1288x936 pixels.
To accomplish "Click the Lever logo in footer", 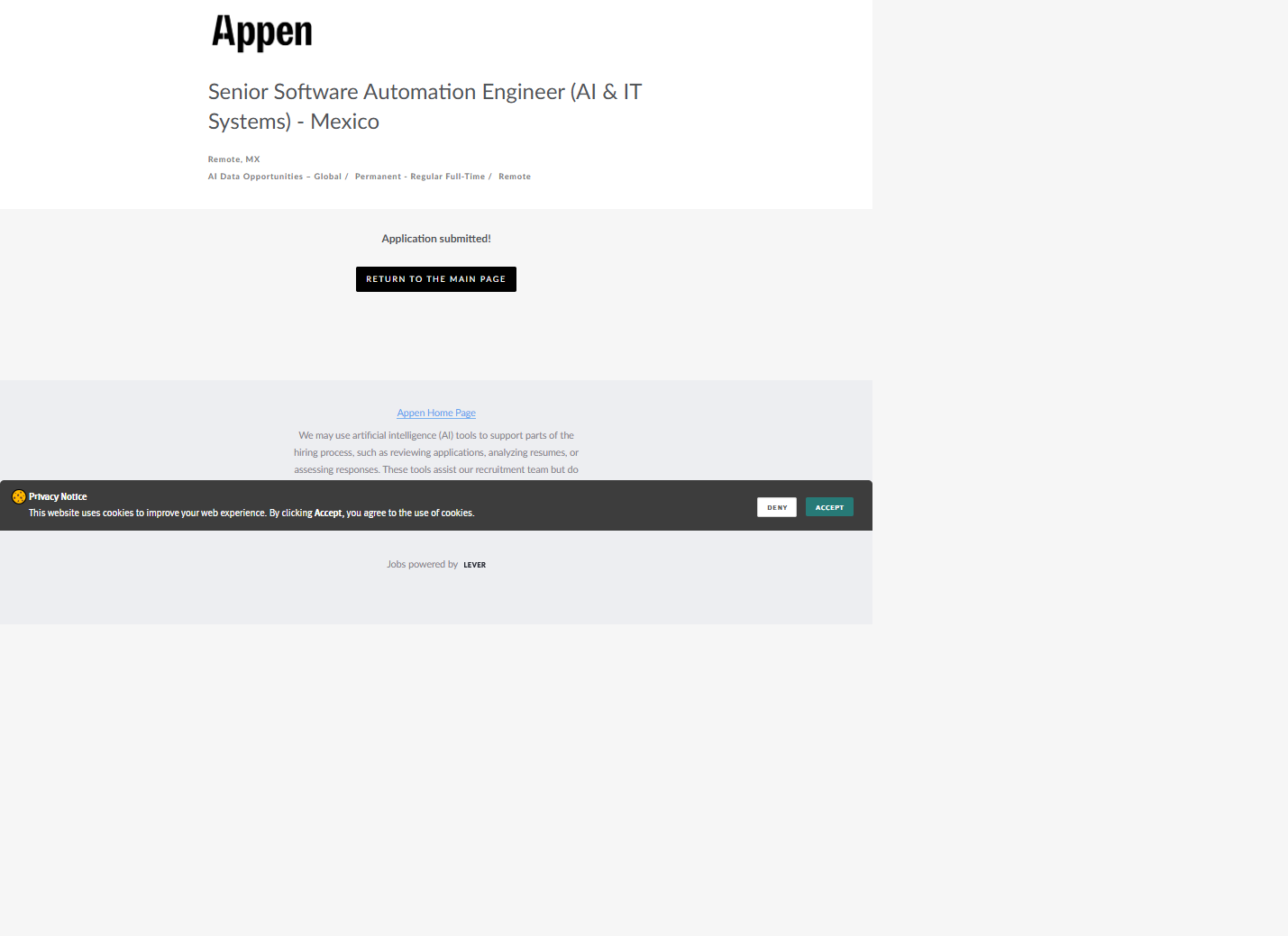I will (x=474, y=565).
